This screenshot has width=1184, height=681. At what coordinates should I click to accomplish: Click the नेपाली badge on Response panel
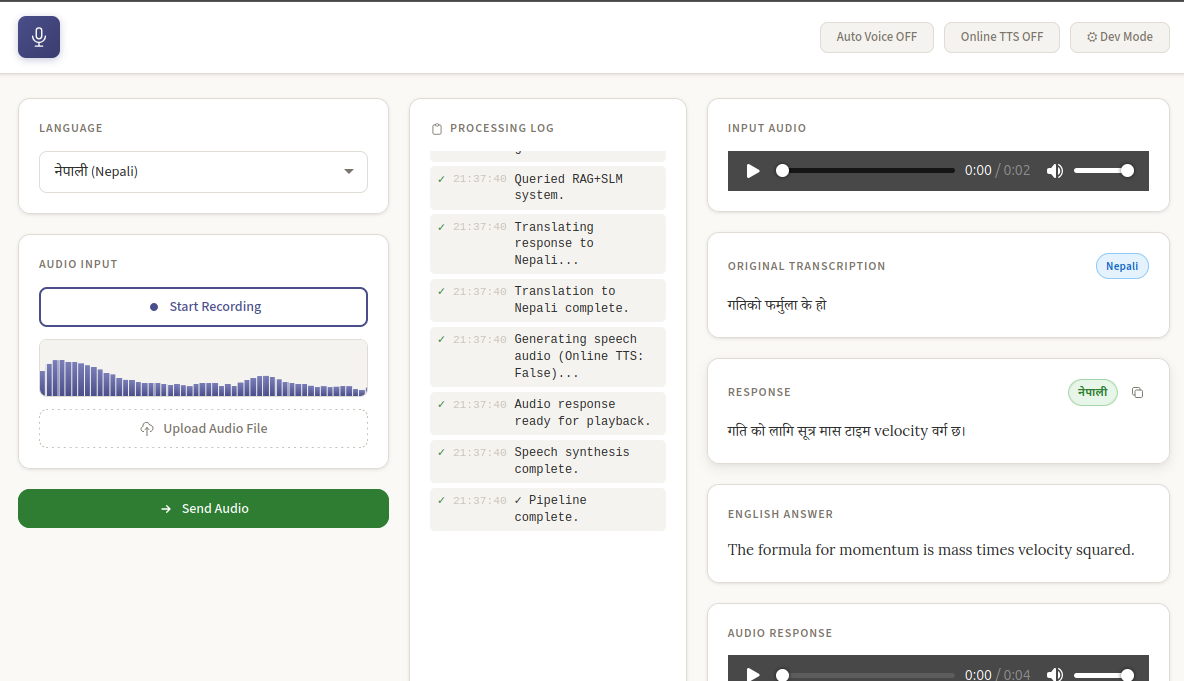1092,392
